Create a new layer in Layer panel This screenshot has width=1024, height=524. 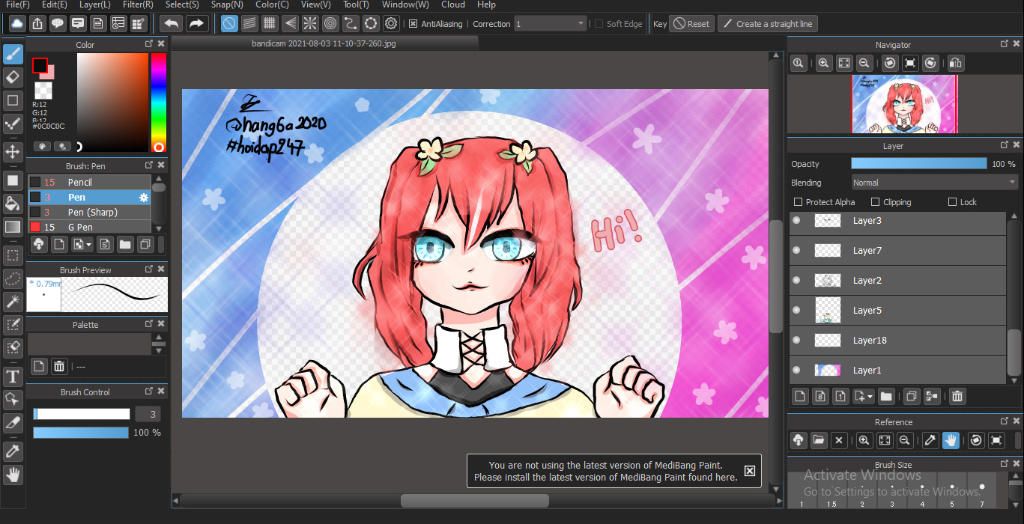(x=799, y=396)
